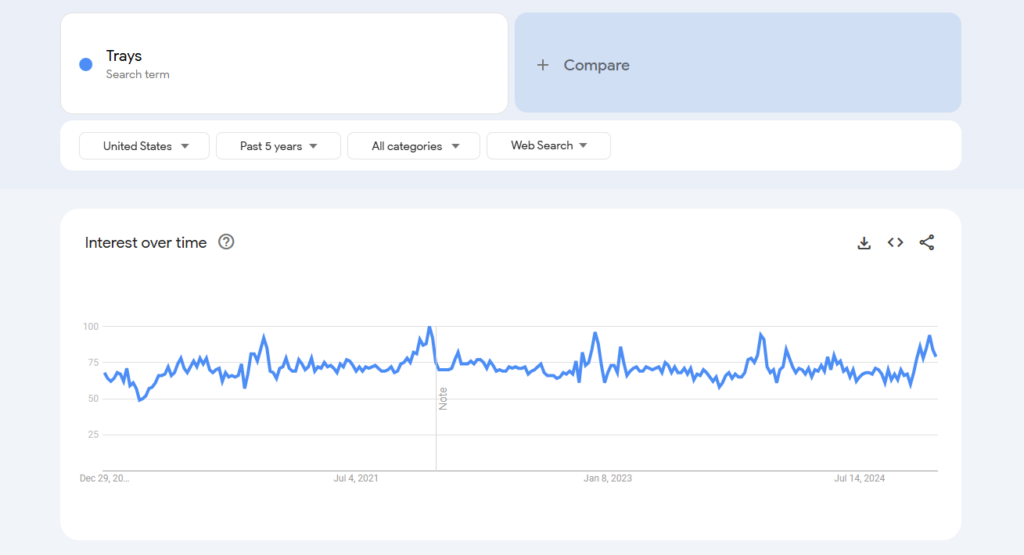This screenshot has height=555, width=1024.
Task: Expand the All categories dropdown
Action: click(413, 146)
